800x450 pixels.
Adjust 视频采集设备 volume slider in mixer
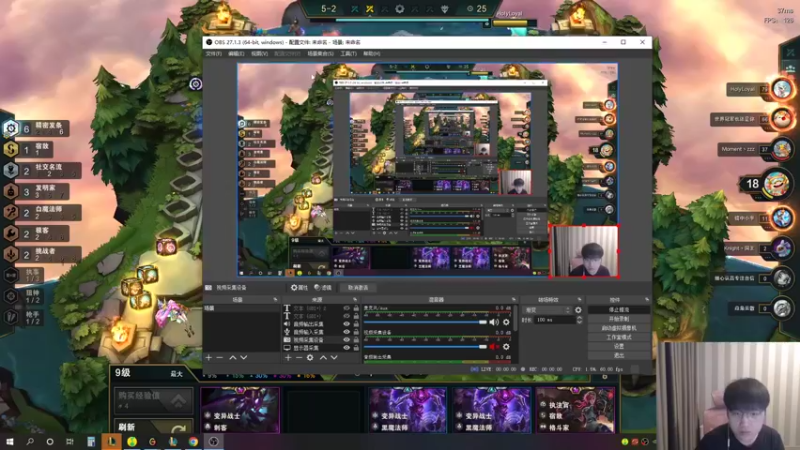click(425, 347)
